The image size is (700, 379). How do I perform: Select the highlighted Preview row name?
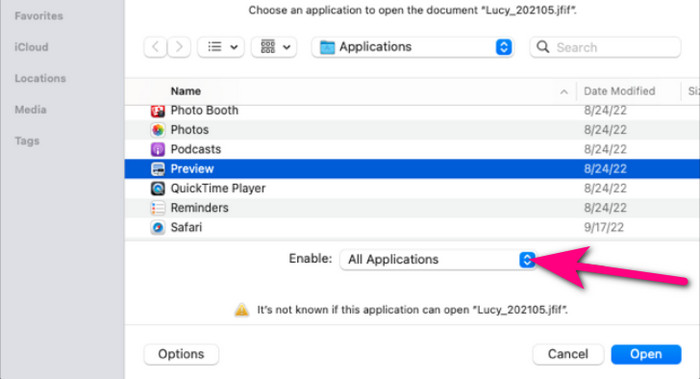coord(192,169)
